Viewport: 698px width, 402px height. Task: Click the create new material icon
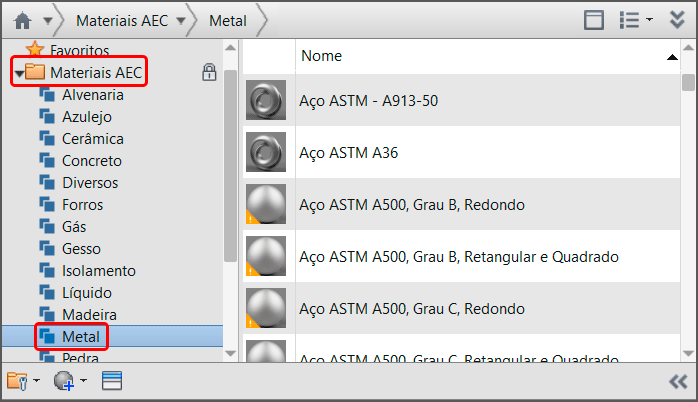point(68,381)
